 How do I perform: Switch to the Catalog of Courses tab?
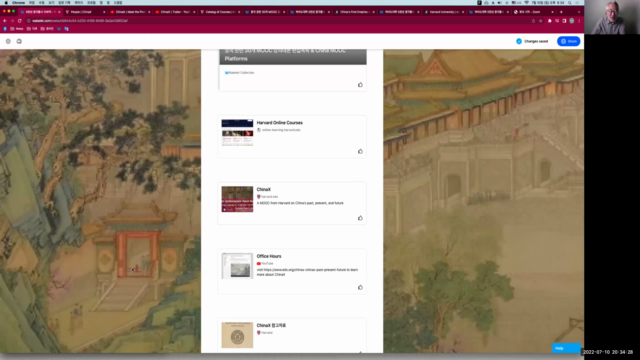pyautogui.click(x=220, y=12)
